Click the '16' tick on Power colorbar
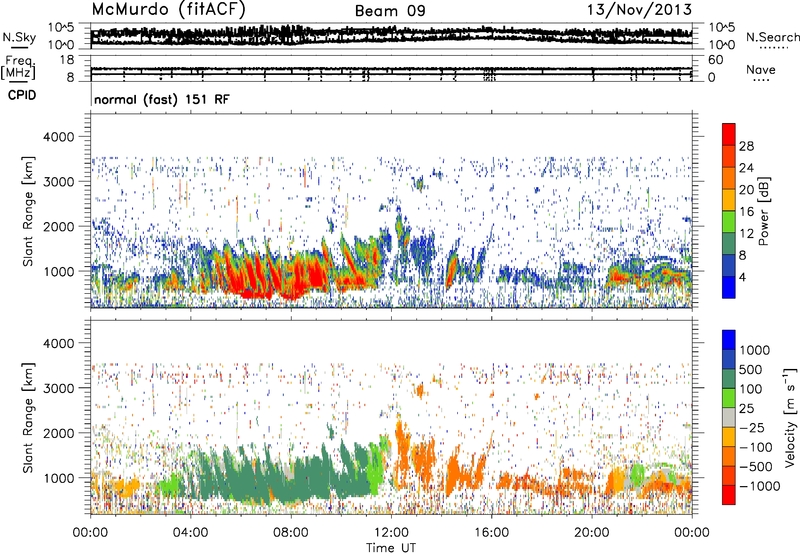The width and height of the screenshot is (800, 554). click(x=746, y=212)
